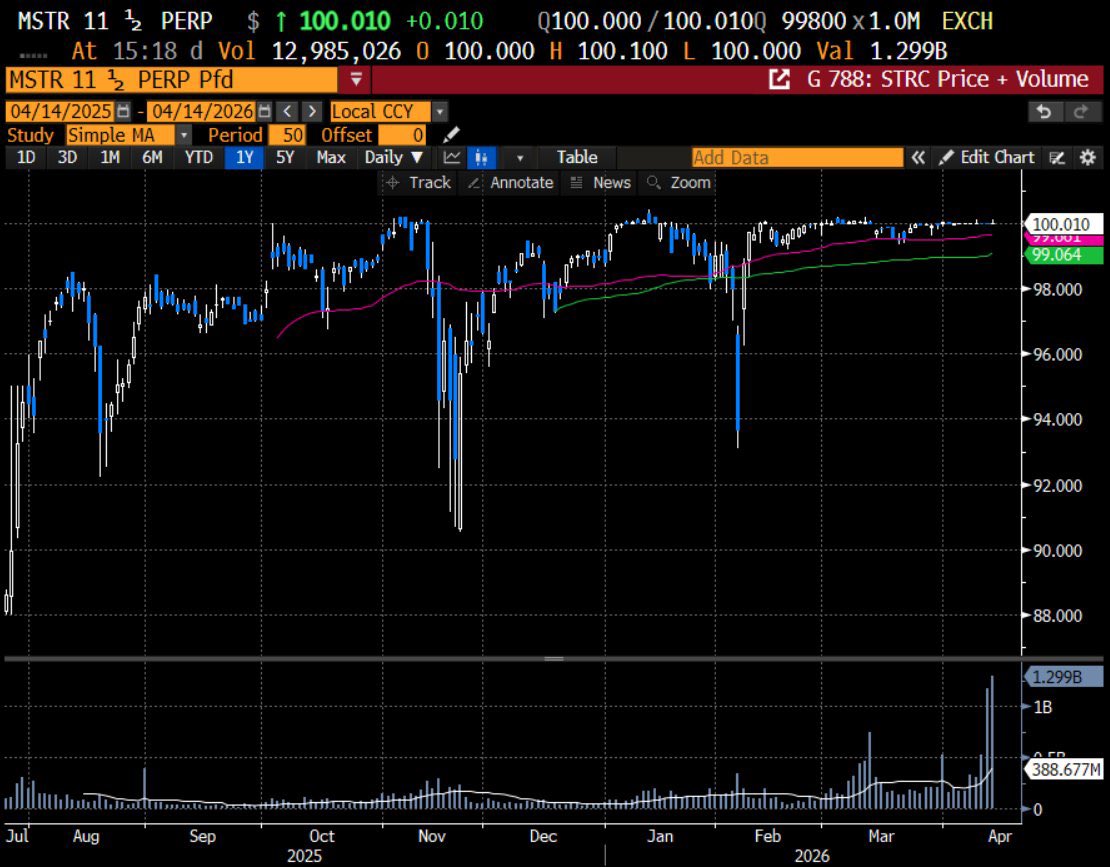
Task: Click the 1B volume axis label
Action: [x=1043, y=707]
